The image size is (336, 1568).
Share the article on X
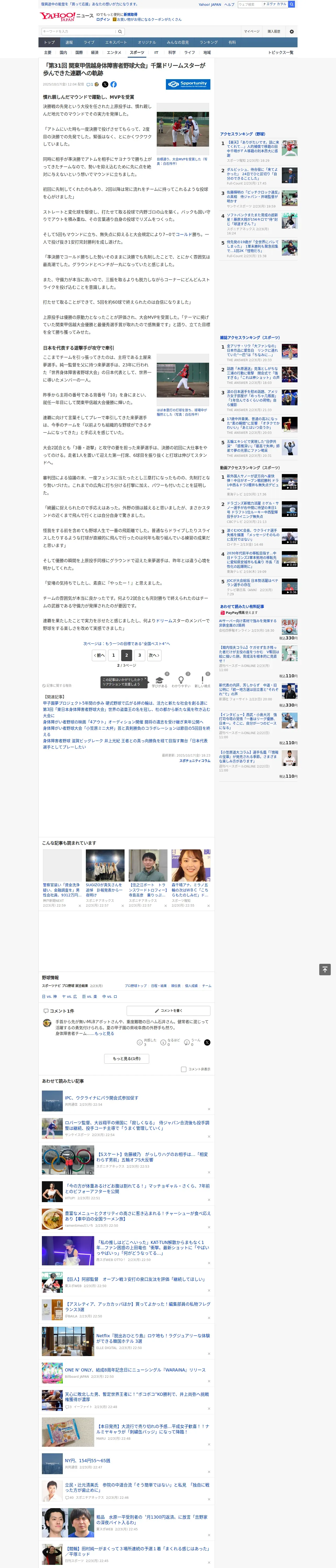point(105,85)
